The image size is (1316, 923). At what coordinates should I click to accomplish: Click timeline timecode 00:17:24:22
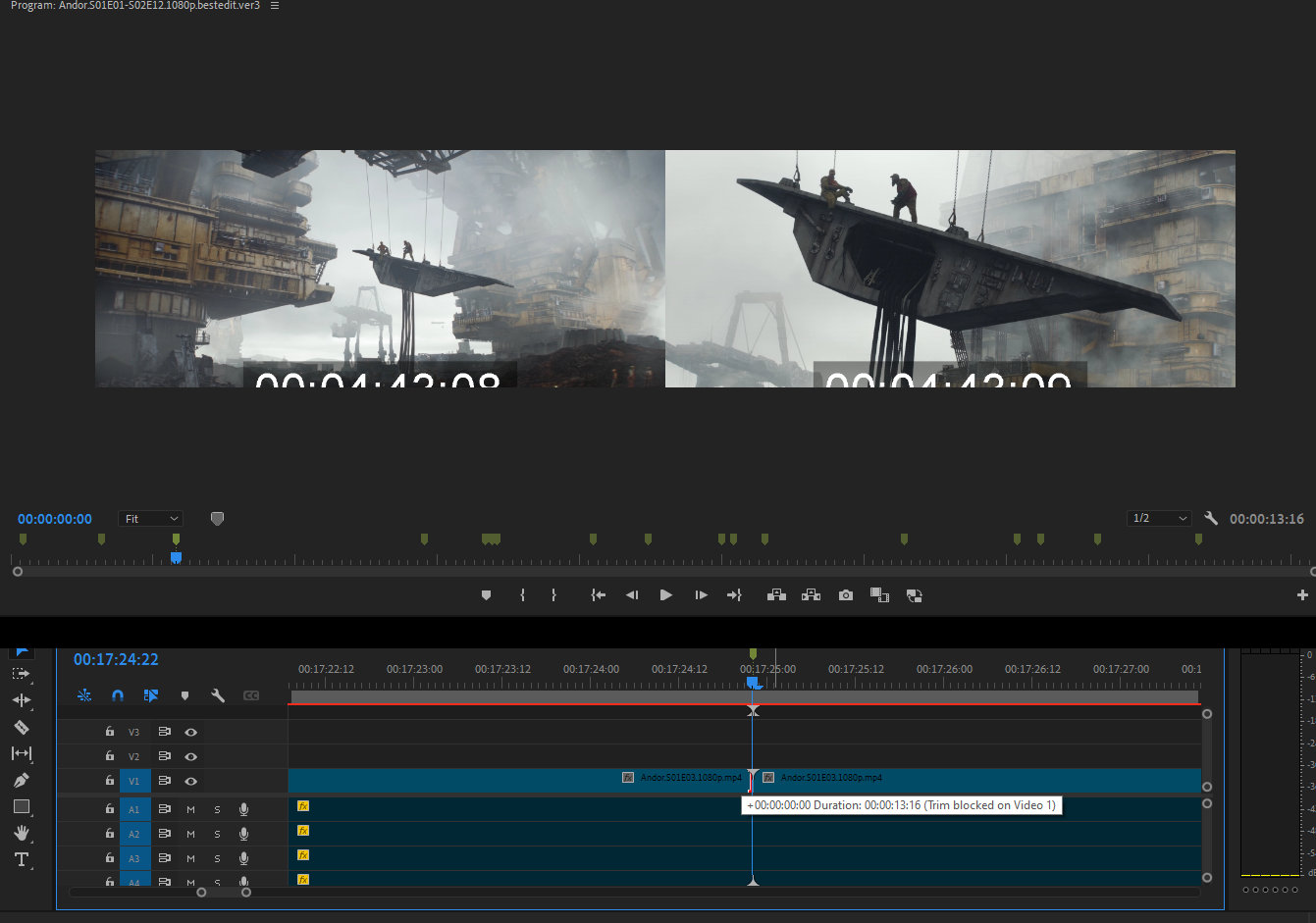coord(116,659)
